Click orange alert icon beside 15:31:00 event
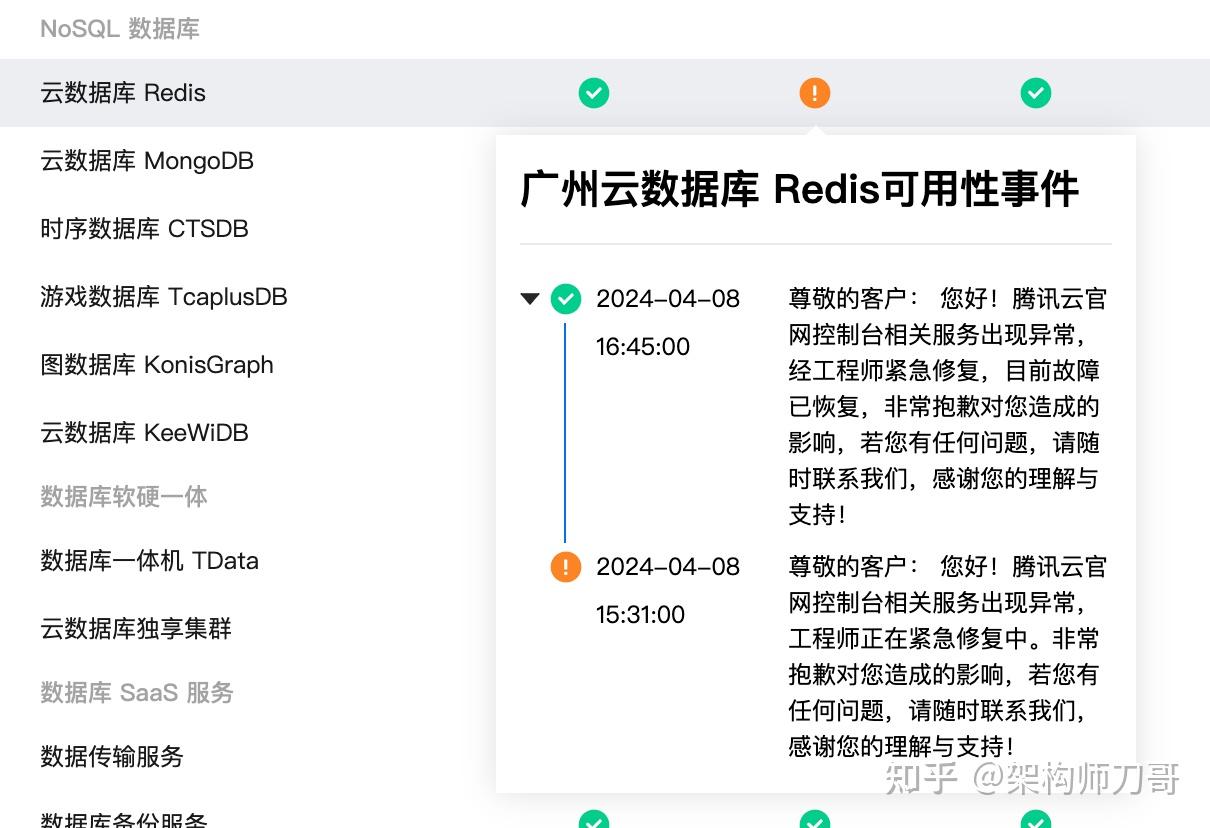 (566, 567)
